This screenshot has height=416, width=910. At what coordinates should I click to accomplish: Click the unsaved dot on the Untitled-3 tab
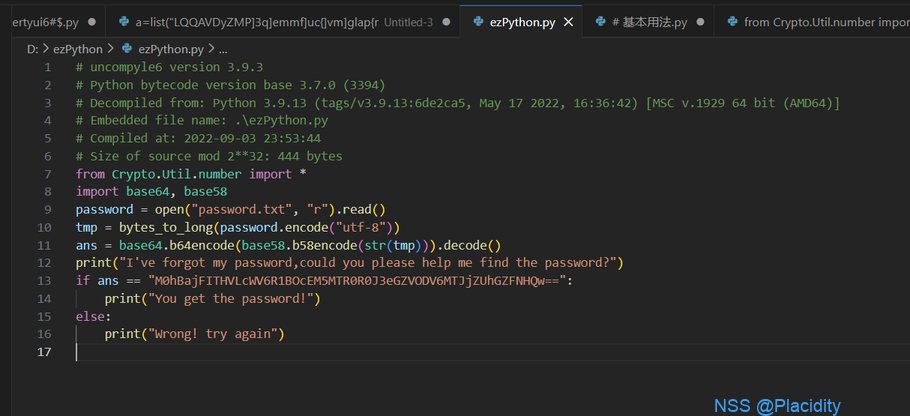tap(446, 22)
